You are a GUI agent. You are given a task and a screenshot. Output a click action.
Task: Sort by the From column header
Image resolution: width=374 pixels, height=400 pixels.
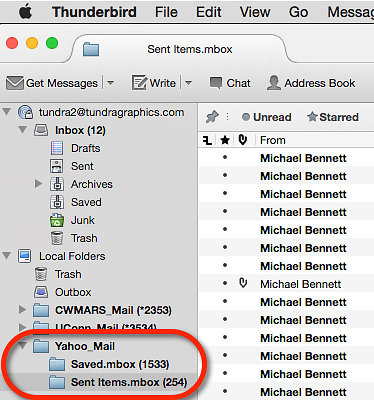273,140
